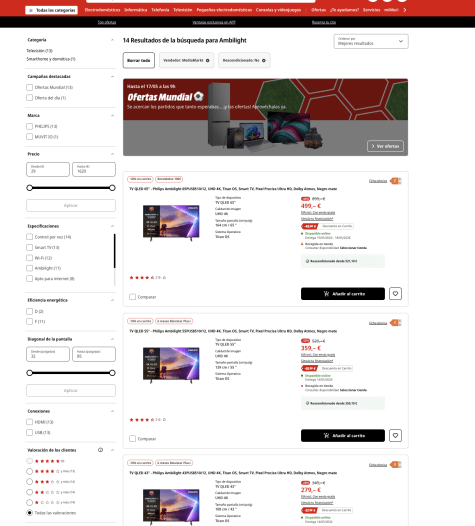This screenshot has width=475, height=526.
Task: Collapse the Eficiencia energética section
Action: [112, 300]
